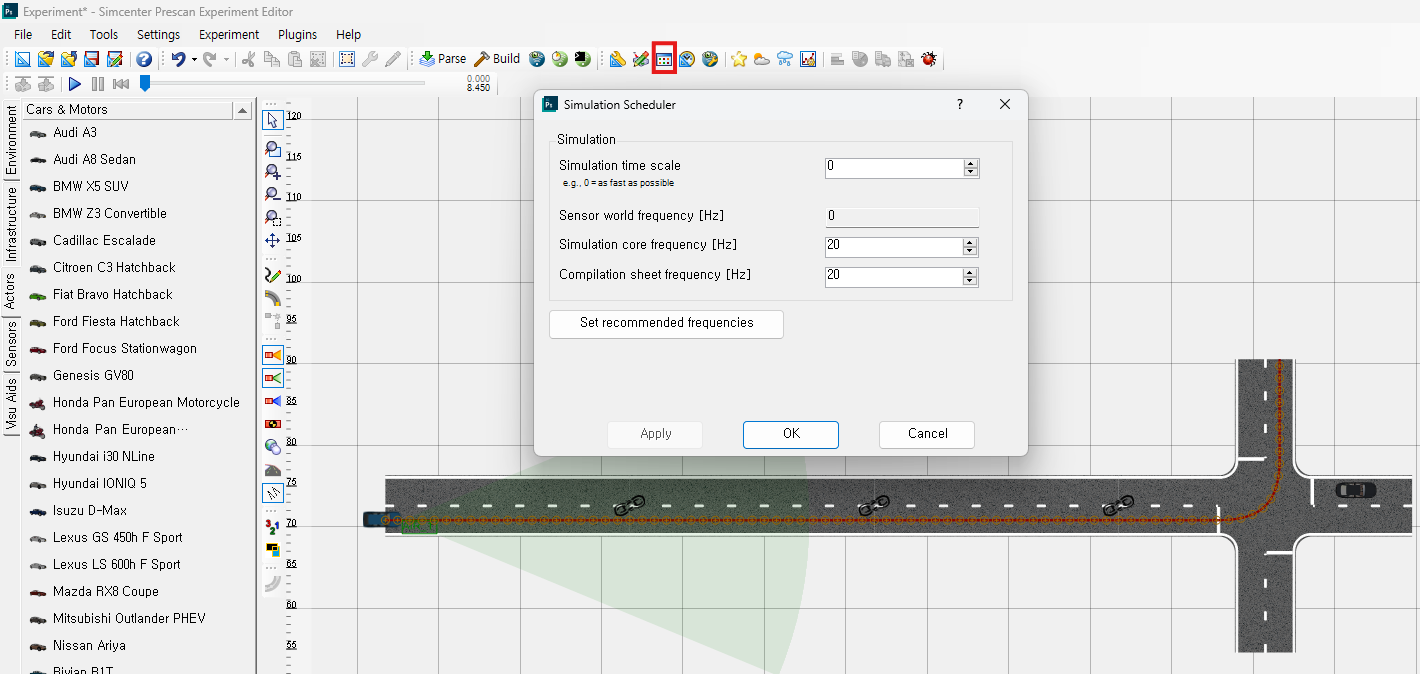Click the yellow star favorites icon
The width and height of the screenshot is (1420, 674).
click(x=739, y=59)
